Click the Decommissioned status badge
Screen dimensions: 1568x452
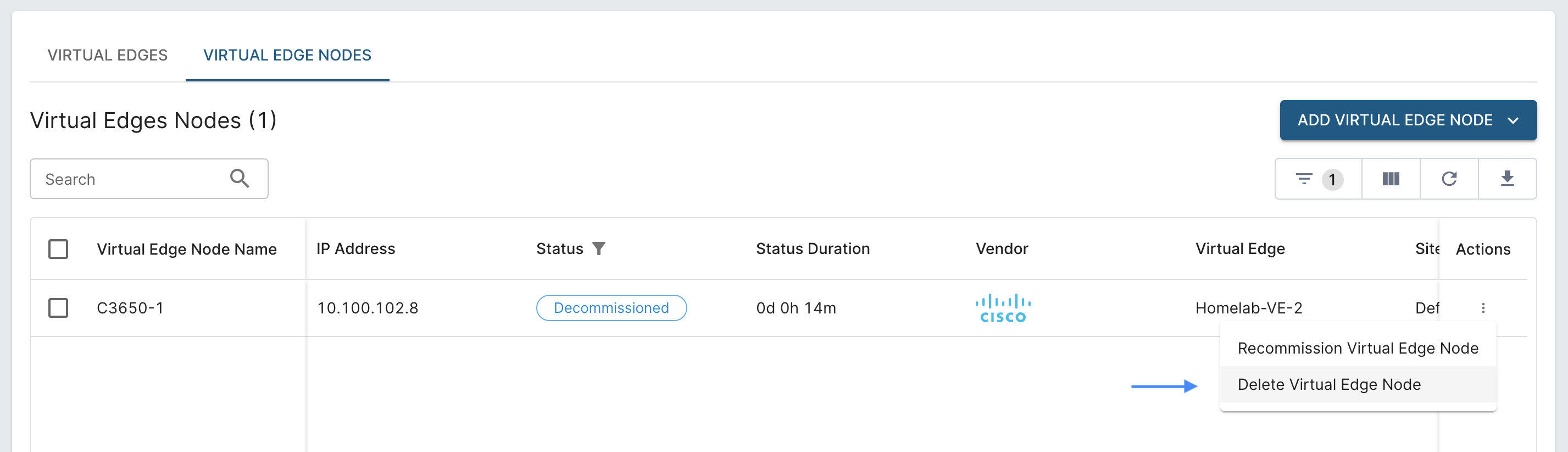[x=610, y=308]
